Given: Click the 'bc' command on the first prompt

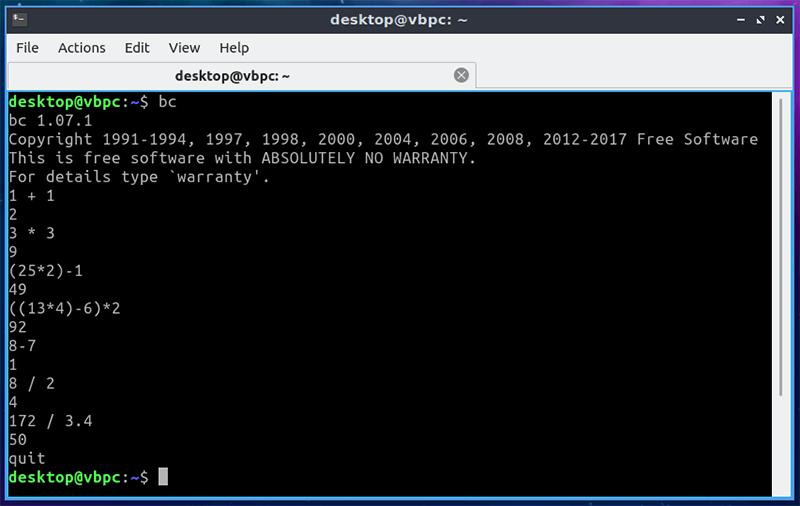Looking at the screenshot, I should coord(167,102).
